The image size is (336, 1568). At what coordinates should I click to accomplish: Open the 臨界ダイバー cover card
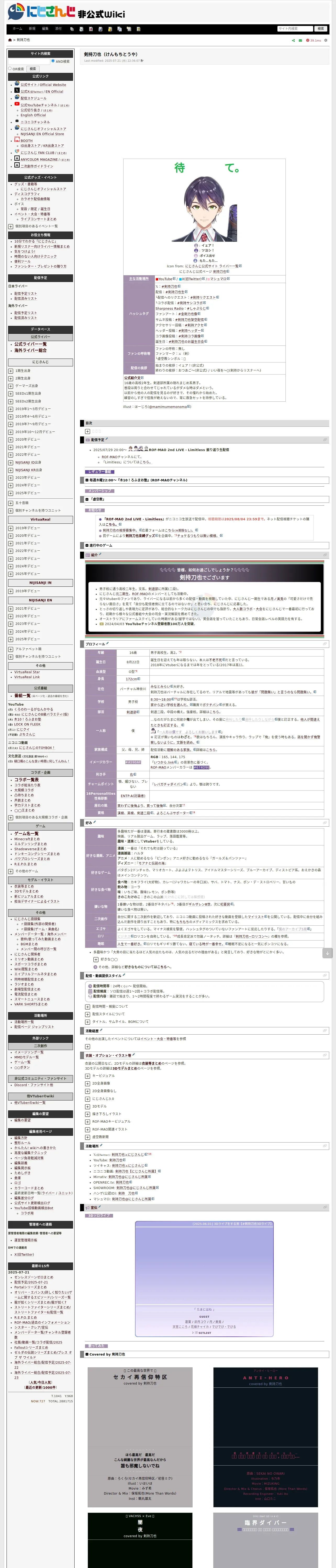pos(266,1540)
